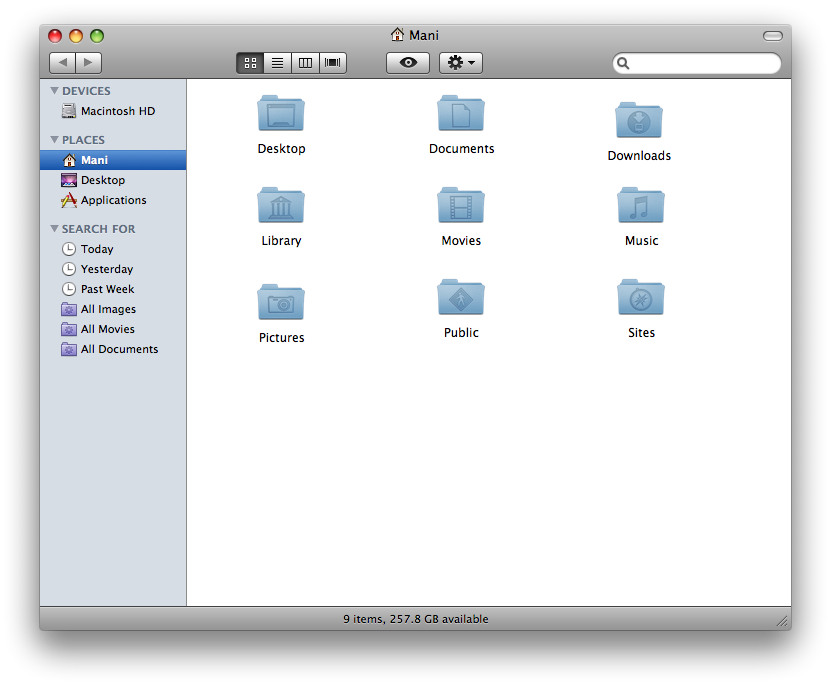831x685 pixels.
Task: Open the Action gear menu
Action: coord(461,63)
